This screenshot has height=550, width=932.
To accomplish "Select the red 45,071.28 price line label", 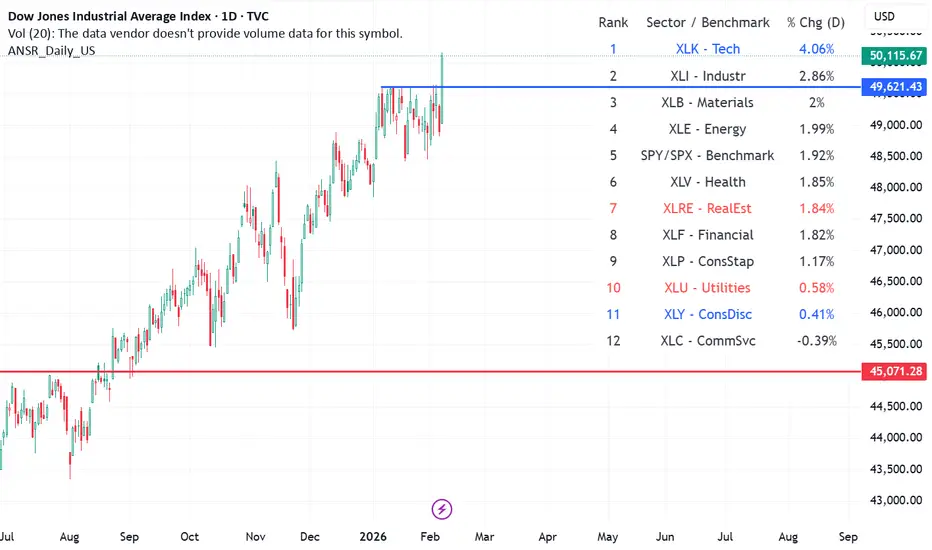I will pos(894,371).
